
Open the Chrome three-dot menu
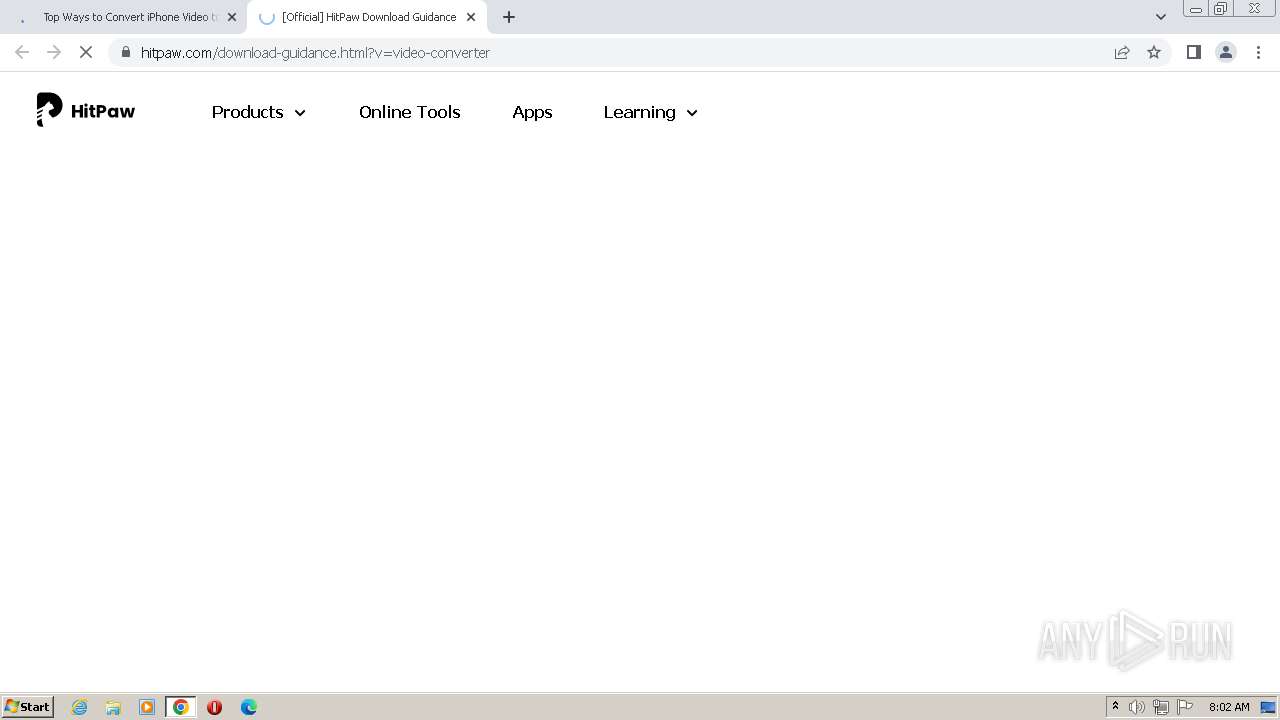1258,52
